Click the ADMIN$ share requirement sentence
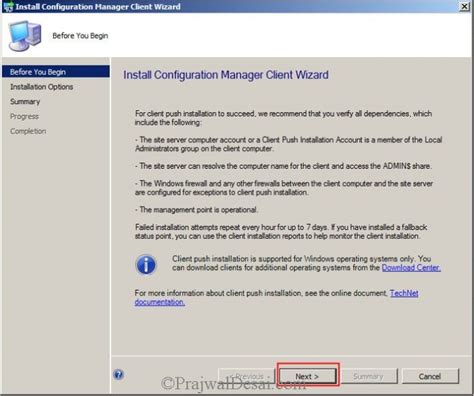The height and width of the screenshot is (396, 474). [x=283, y=166]
